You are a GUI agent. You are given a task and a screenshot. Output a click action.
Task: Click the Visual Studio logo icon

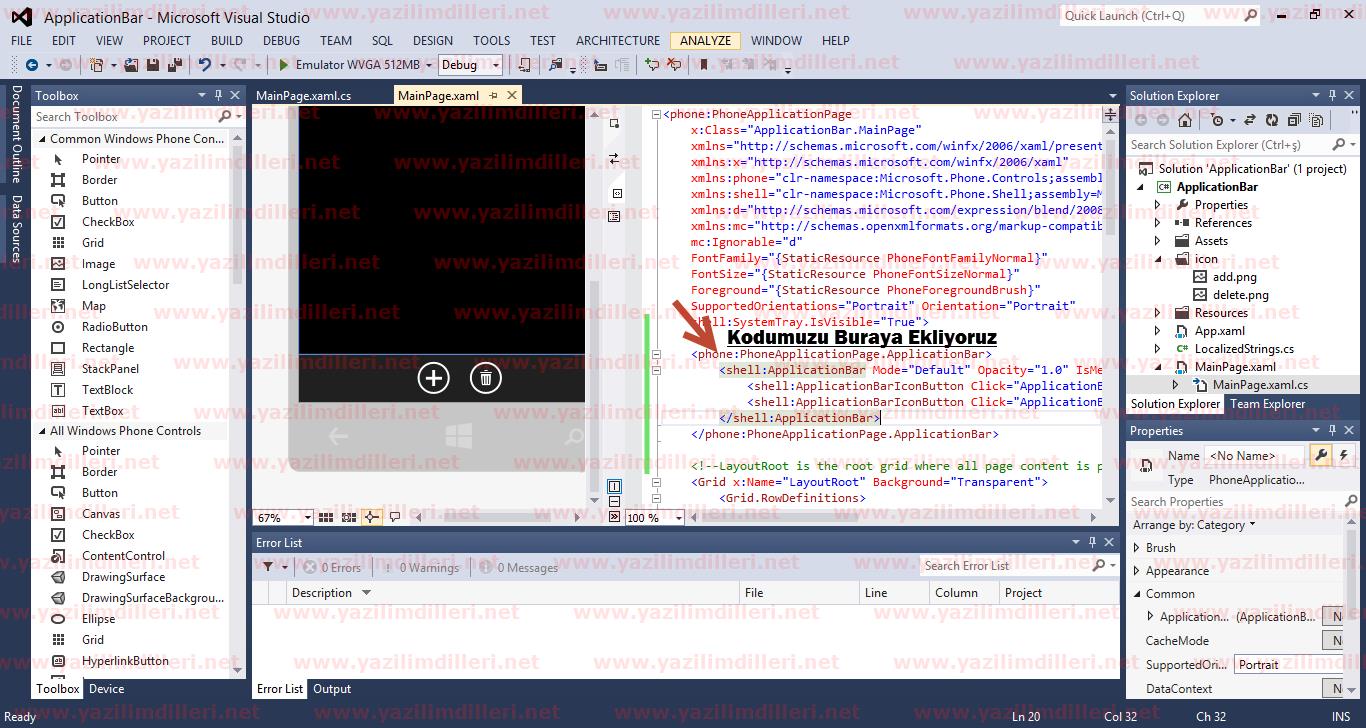pos(21,16)
